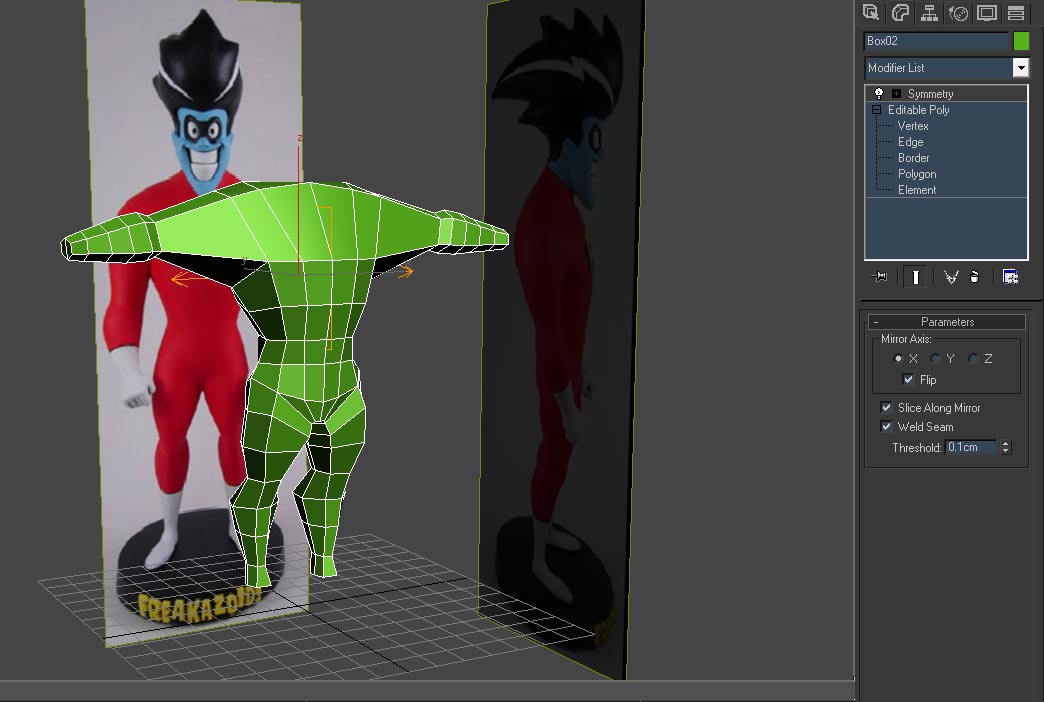The height and width of the screenshot is (702, 1044).
Task: Toggle Weld Seam checkbox
Action: (x=886, y=426)
